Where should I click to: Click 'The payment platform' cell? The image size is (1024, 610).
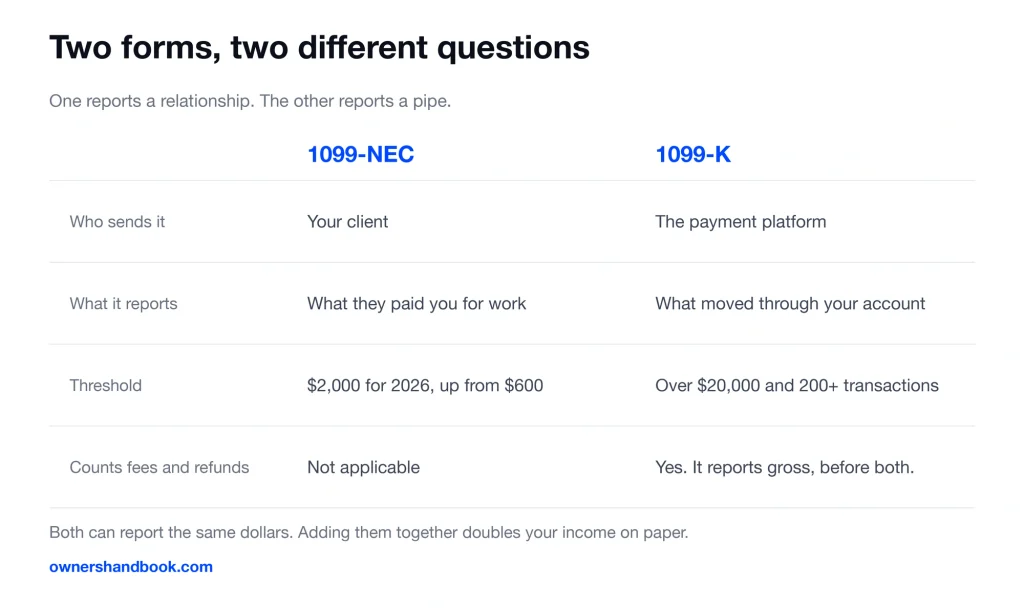(x=741, y=222)
